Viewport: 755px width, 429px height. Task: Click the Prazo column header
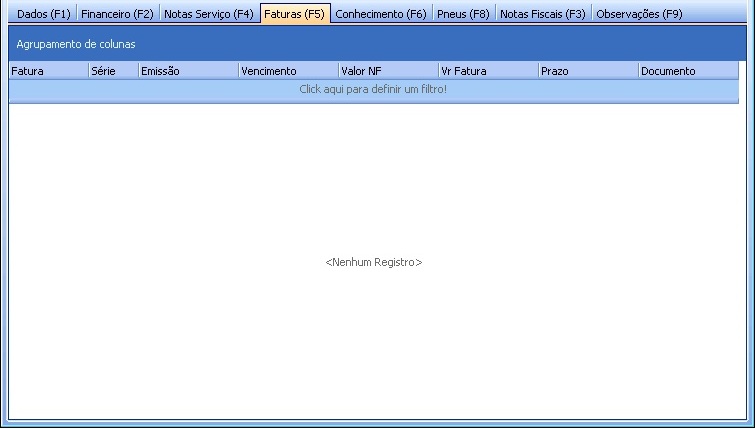tap(588, 71)
